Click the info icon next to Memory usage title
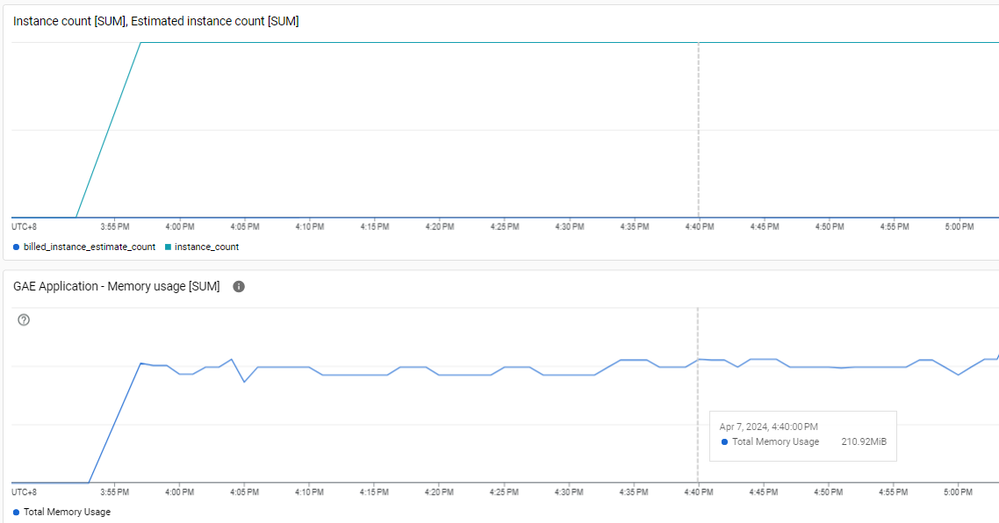The image size is (999, 523). pyautogui.click(x=239, y=287)
